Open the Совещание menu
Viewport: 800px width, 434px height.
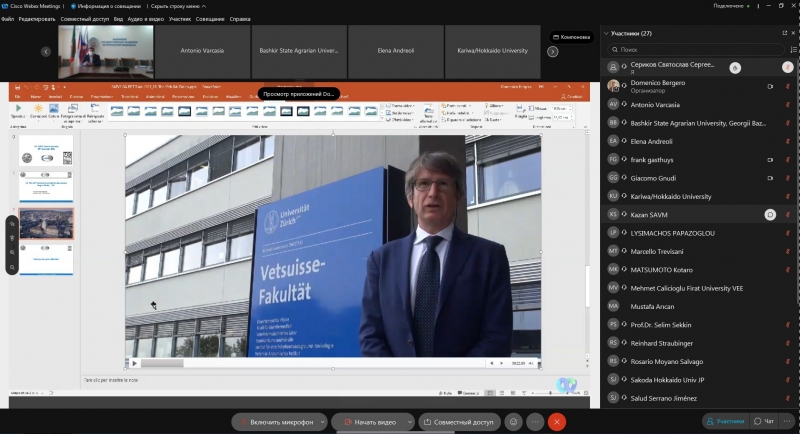[x=210, y=19]
